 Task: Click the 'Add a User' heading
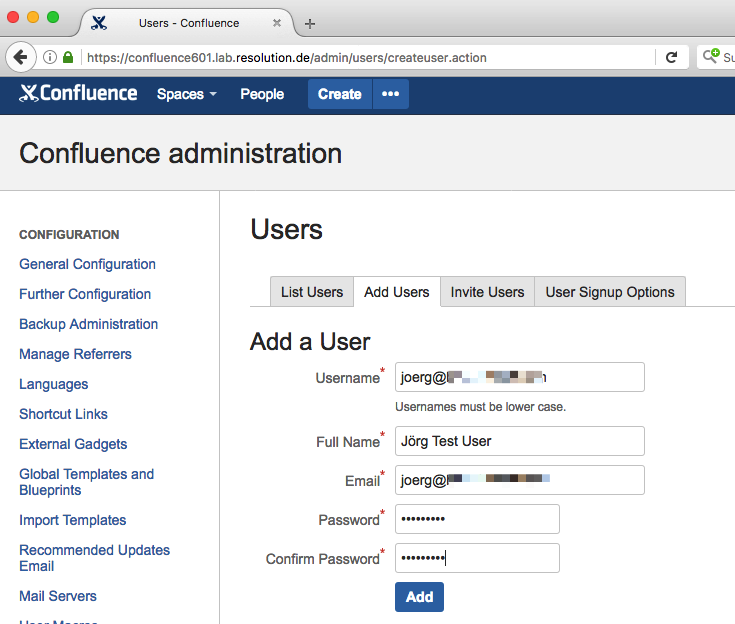310,341
